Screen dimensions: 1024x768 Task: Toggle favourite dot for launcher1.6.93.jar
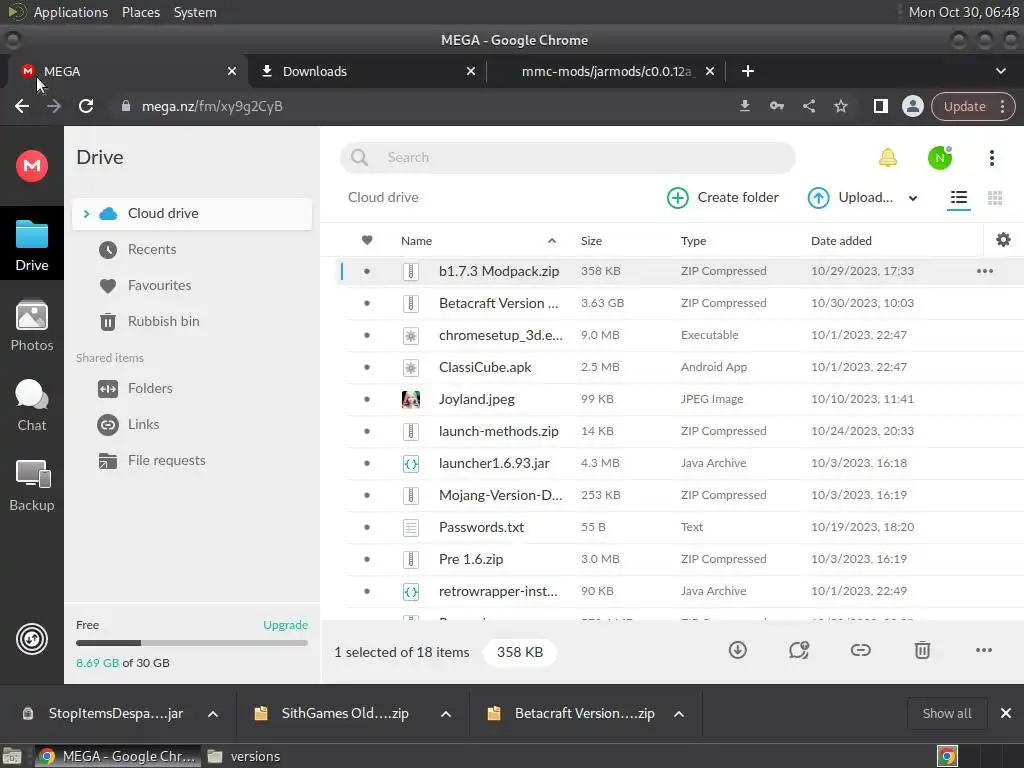click(367, 463)
